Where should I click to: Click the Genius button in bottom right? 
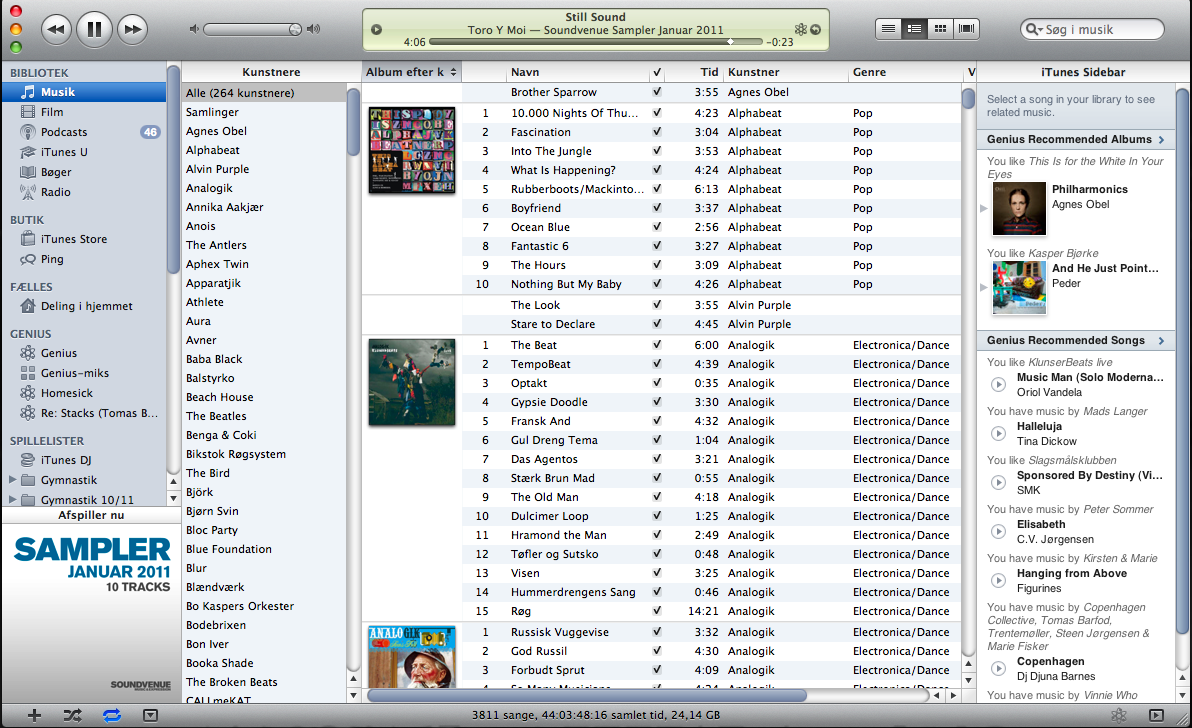coord(1119,715)
